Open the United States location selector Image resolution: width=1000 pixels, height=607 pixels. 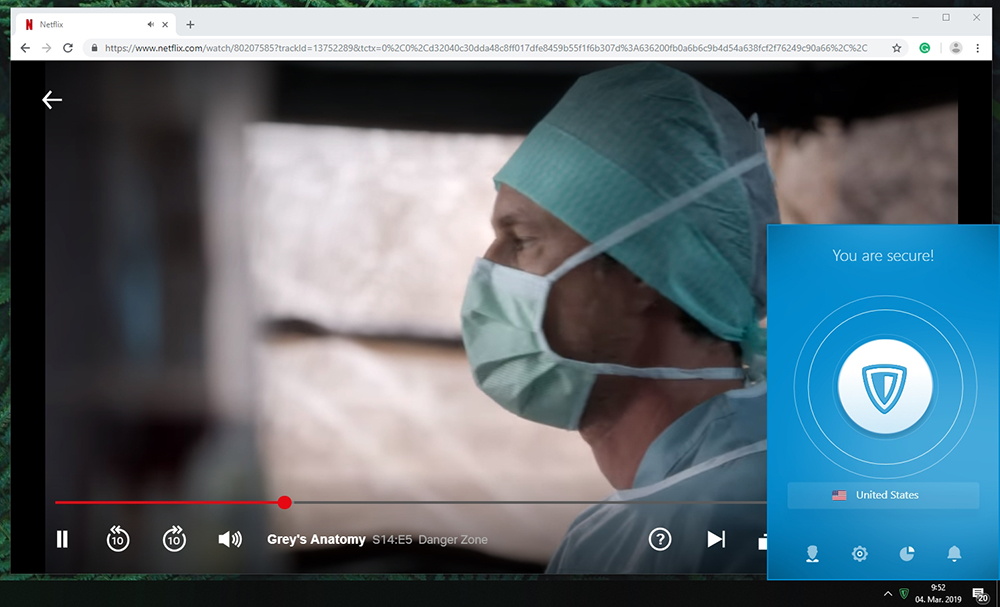(883, 495)
